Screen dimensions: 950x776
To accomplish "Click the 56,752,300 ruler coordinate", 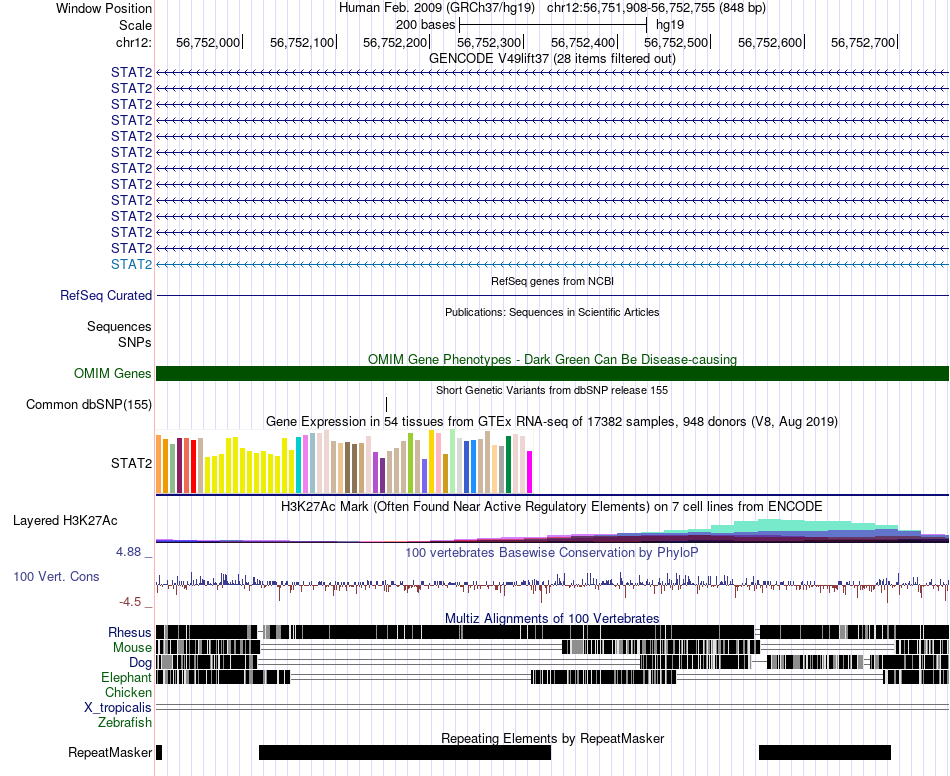I will [x=489, y=42].
